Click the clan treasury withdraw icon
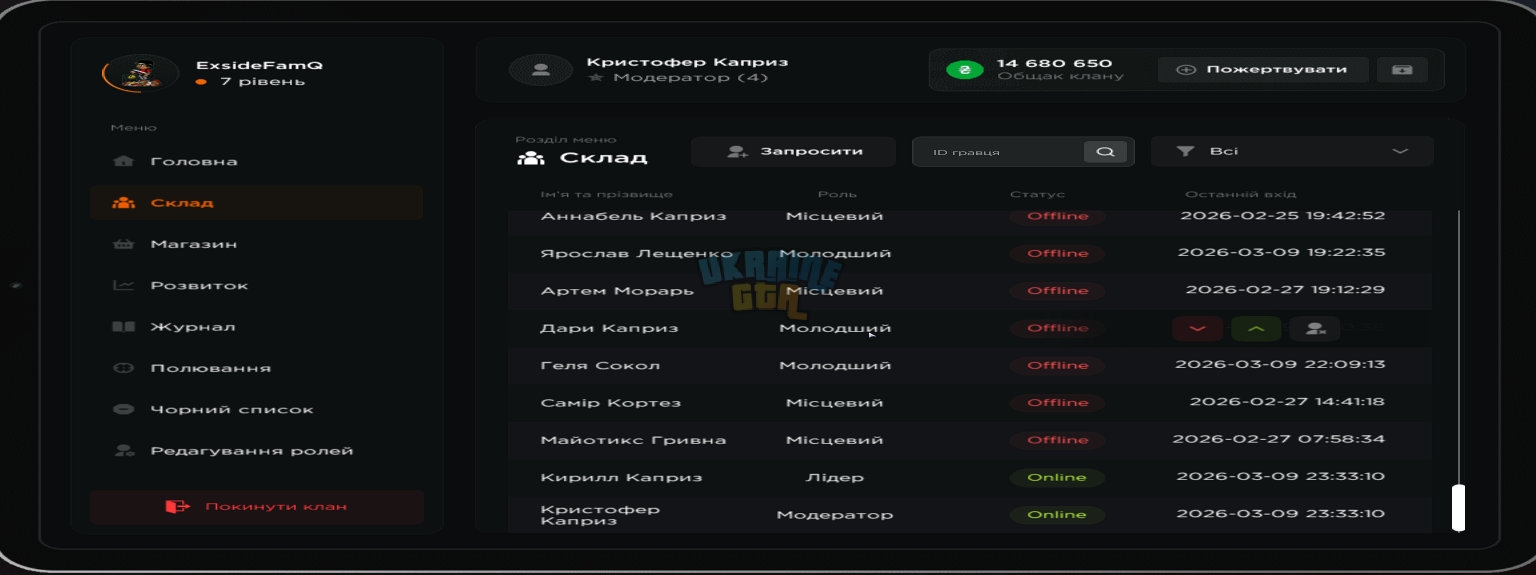The width and height of the screenshot is (1536, 575). click(1402, 70)
